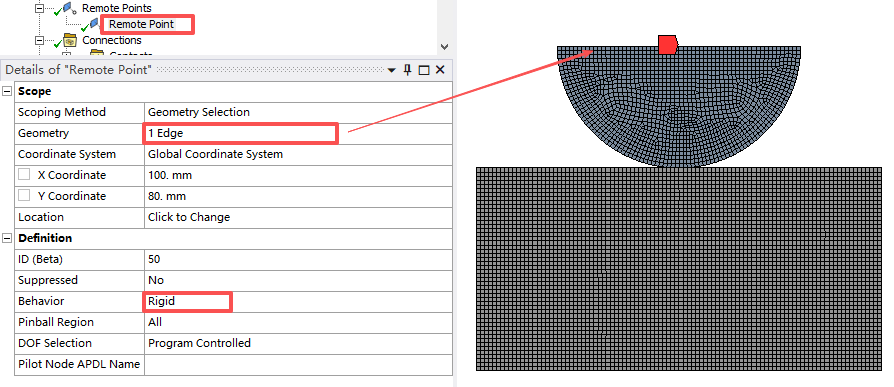Screen dimensions: 894x387
Task: Pin the Details panel with pushpin icon
Action: (x=407, y=70)
